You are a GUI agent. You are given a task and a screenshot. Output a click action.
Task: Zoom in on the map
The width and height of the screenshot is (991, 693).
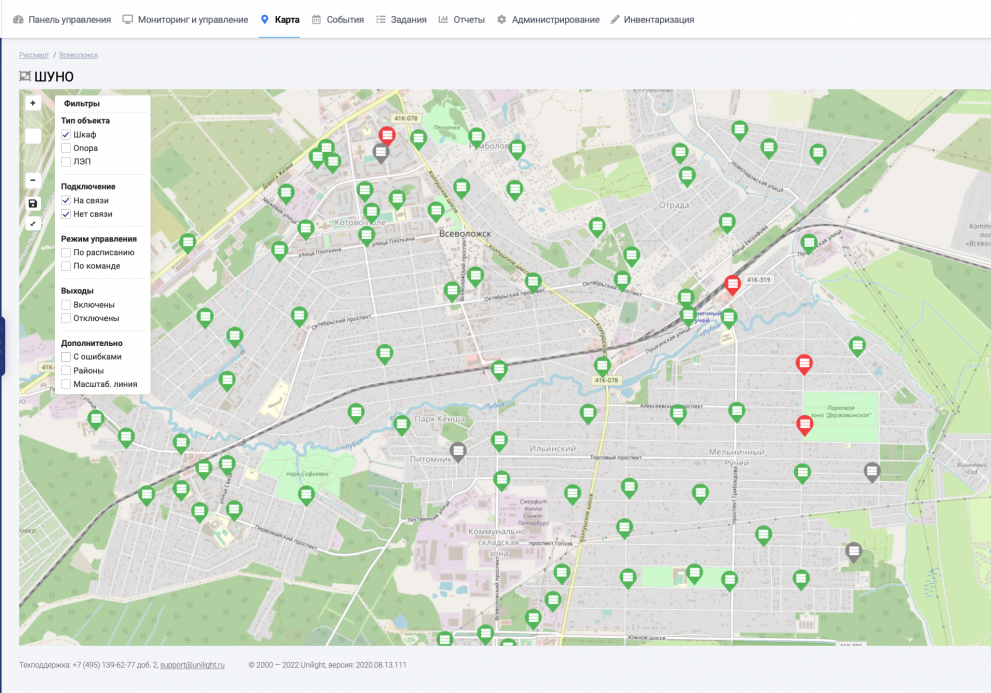tap(33, 103)
